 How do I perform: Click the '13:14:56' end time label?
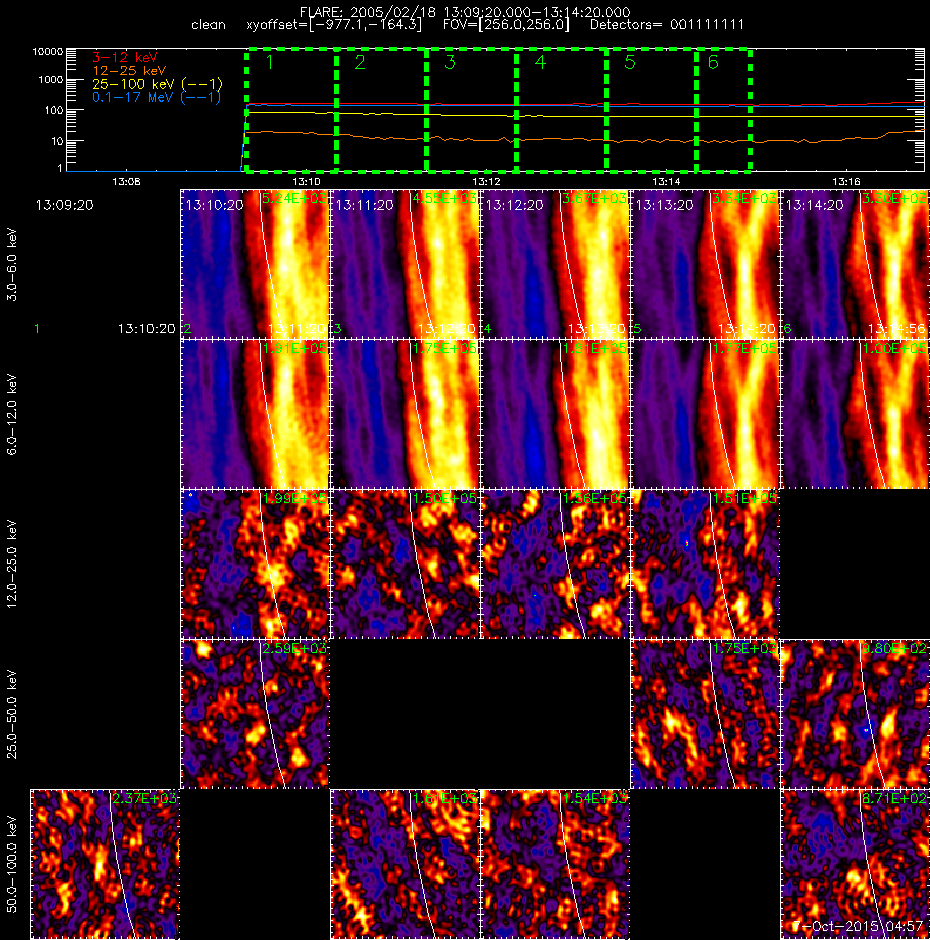896,329
